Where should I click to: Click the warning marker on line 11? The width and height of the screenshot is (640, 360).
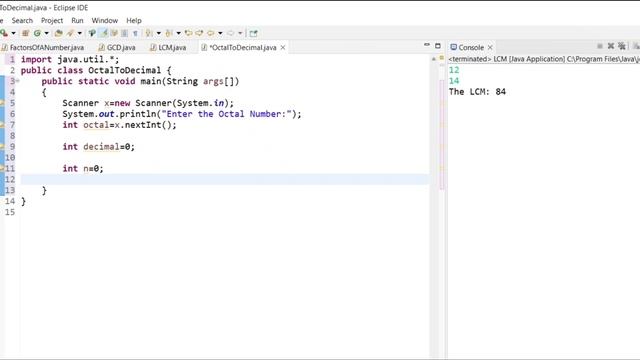(x=2, y=168)
